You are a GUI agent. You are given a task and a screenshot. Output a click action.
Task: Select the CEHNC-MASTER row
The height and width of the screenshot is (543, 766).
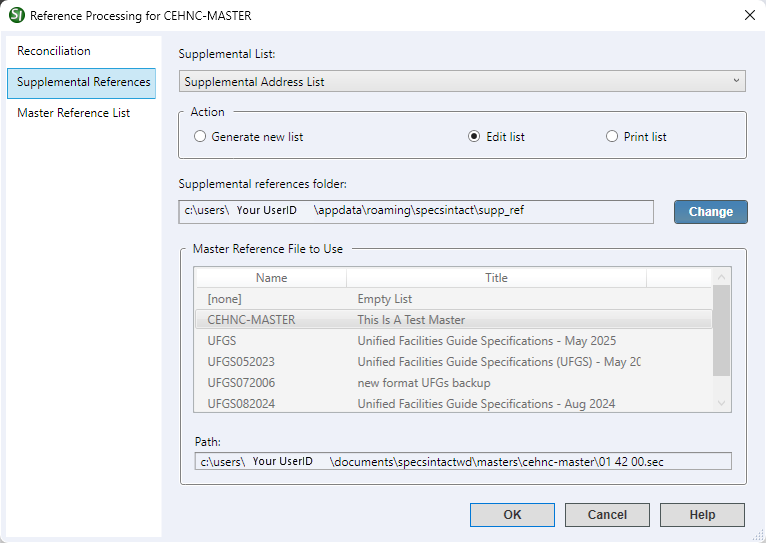(453, 320)
